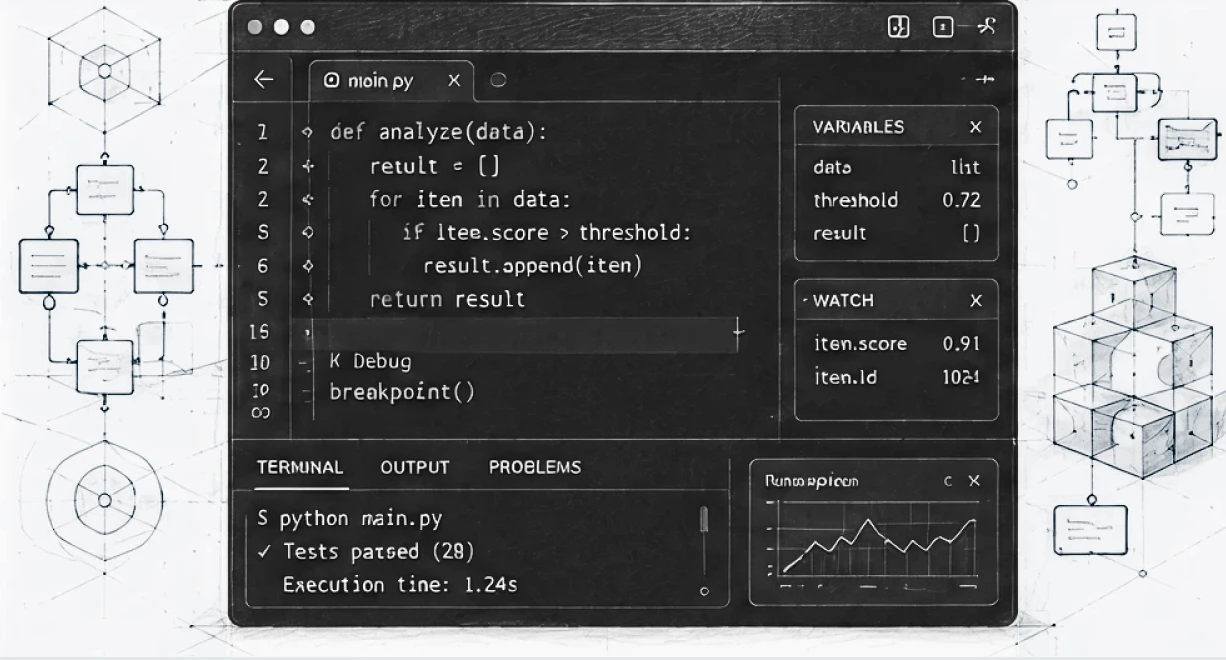Select the threshold variable row
The height and width of the screenshot is (660, 1226).
pos(897,200)
